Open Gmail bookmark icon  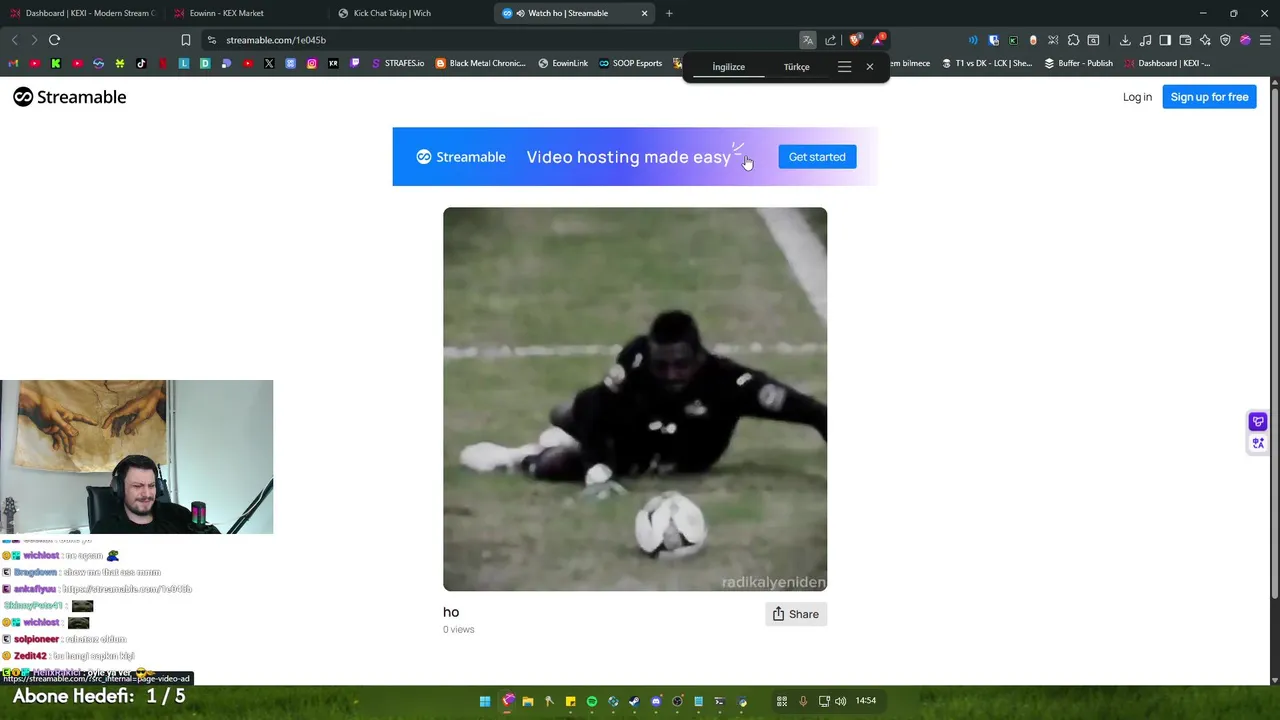13,63
